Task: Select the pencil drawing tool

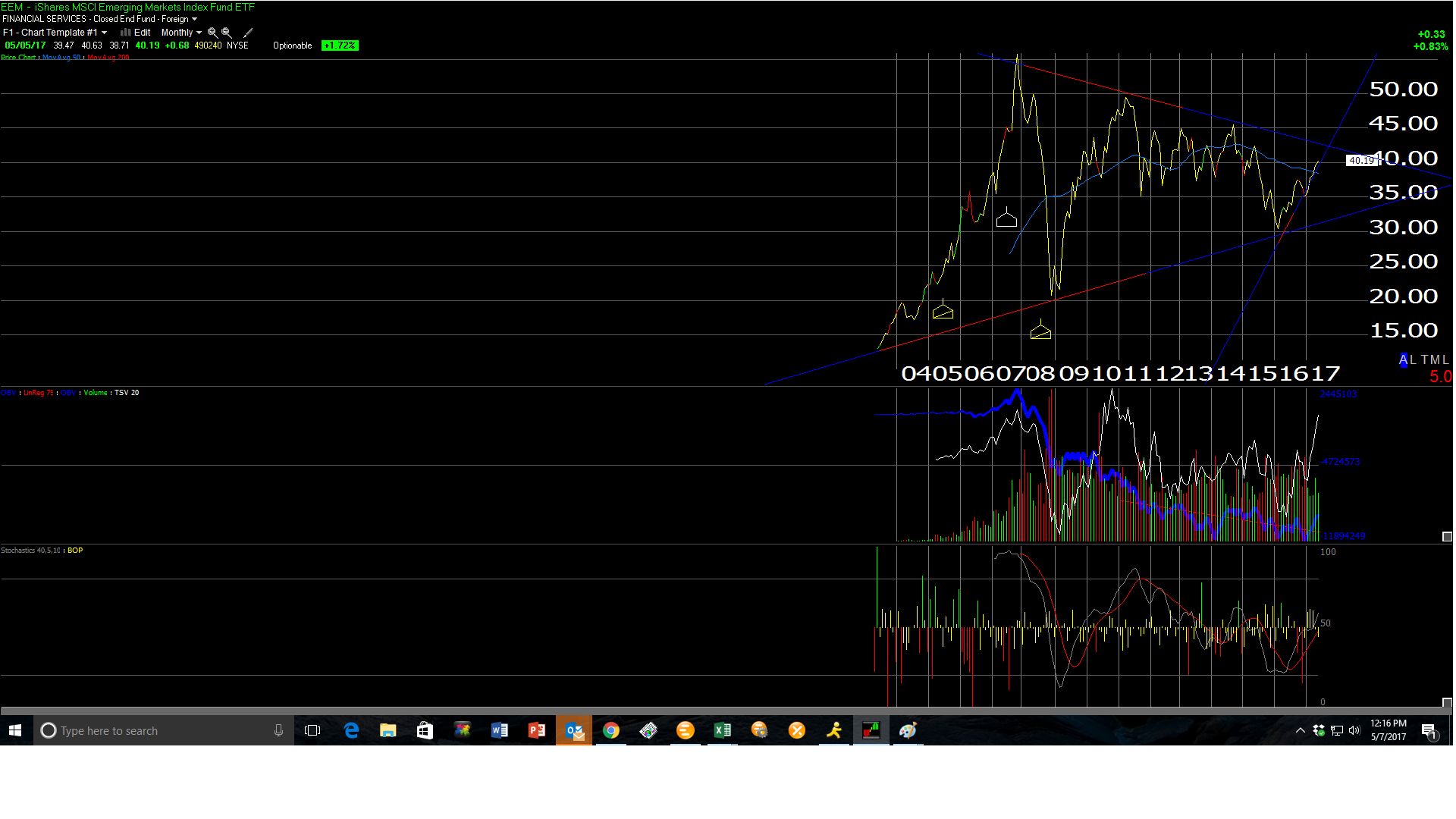Action: (x=247, y=33)
